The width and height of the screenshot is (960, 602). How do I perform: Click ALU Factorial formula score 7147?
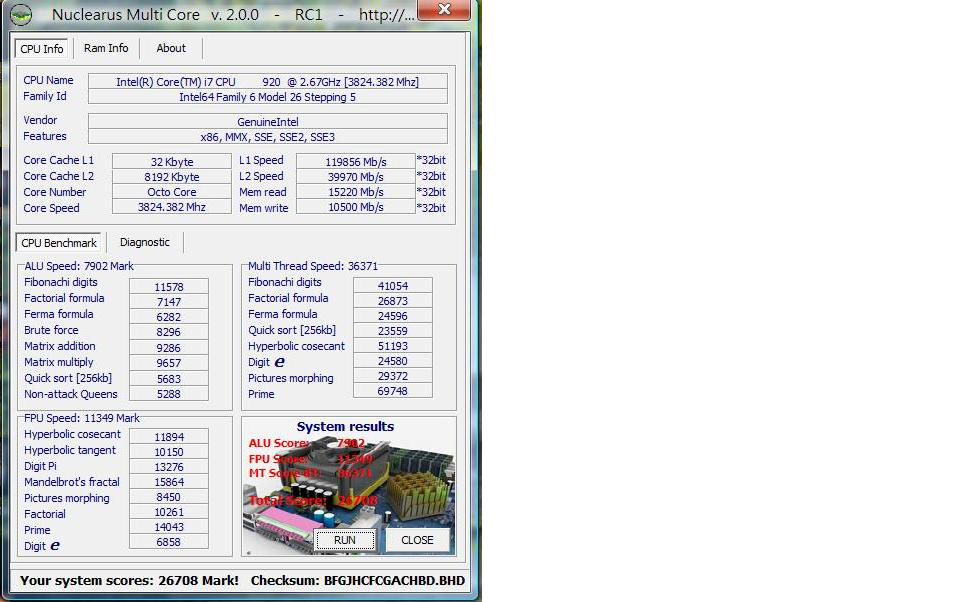(x=169, y=302)
